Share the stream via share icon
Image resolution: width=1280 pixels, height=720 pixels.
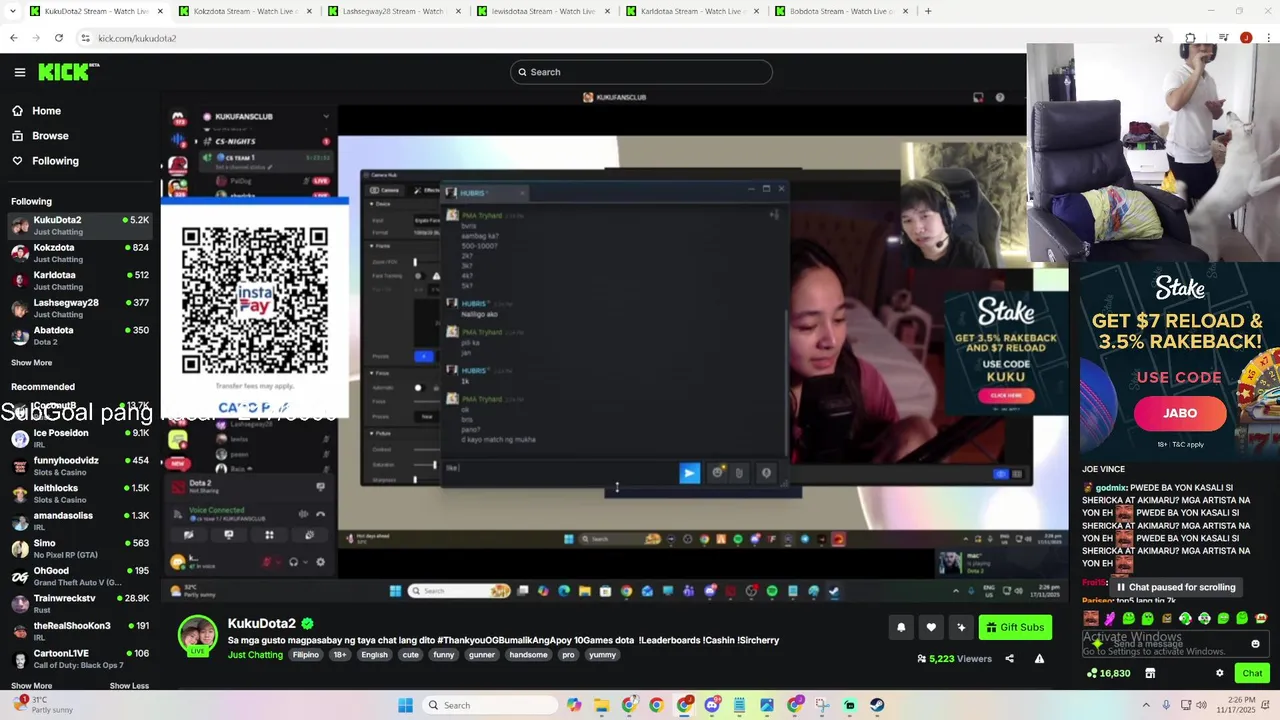pos(1009,659)
